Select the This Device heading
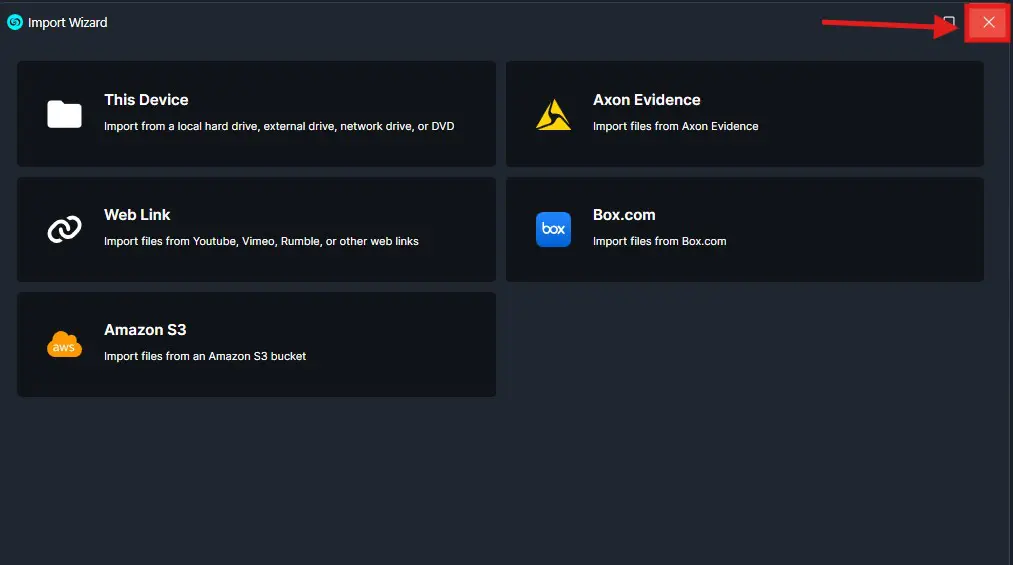The width and height of the screenshot is (1013, 565). [146, 100]
